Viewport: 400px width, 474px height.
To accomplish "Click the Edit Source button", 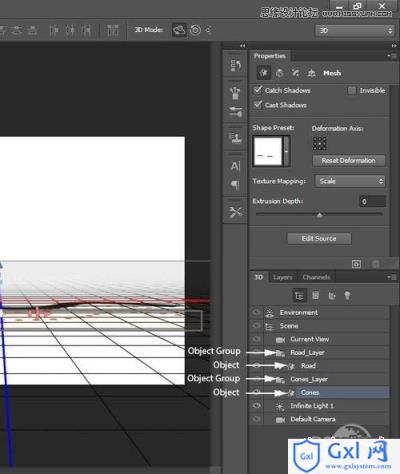I will pyautogui.click(x=319, y=238).
